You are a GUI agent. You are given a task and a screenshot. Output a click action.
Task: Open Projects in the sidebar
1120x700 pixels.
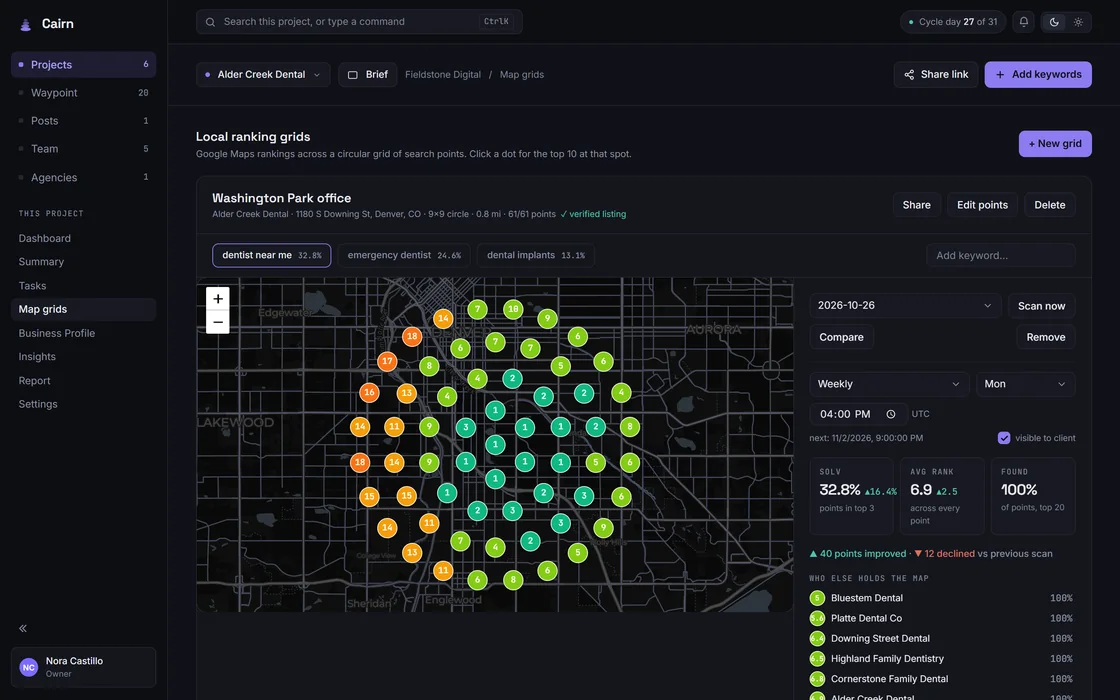pos(84,65)
